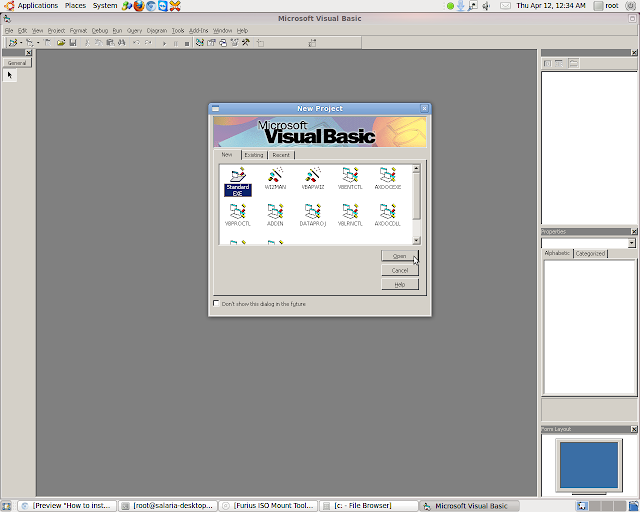Select the ADDIN project type icon
The image size is (640, 512).
click(x=275, y=215)
